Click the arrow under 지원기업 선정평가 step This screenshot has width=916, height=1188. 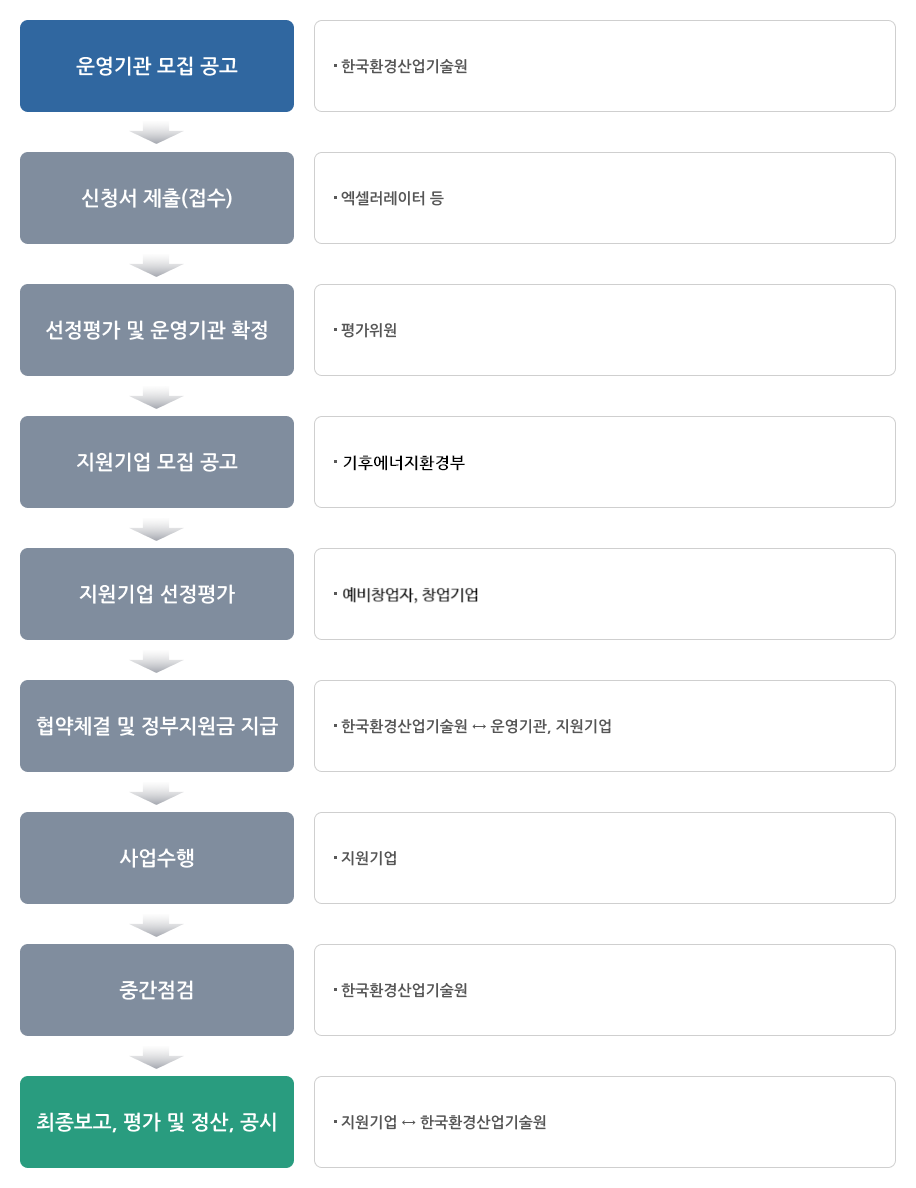click(157, 660)
